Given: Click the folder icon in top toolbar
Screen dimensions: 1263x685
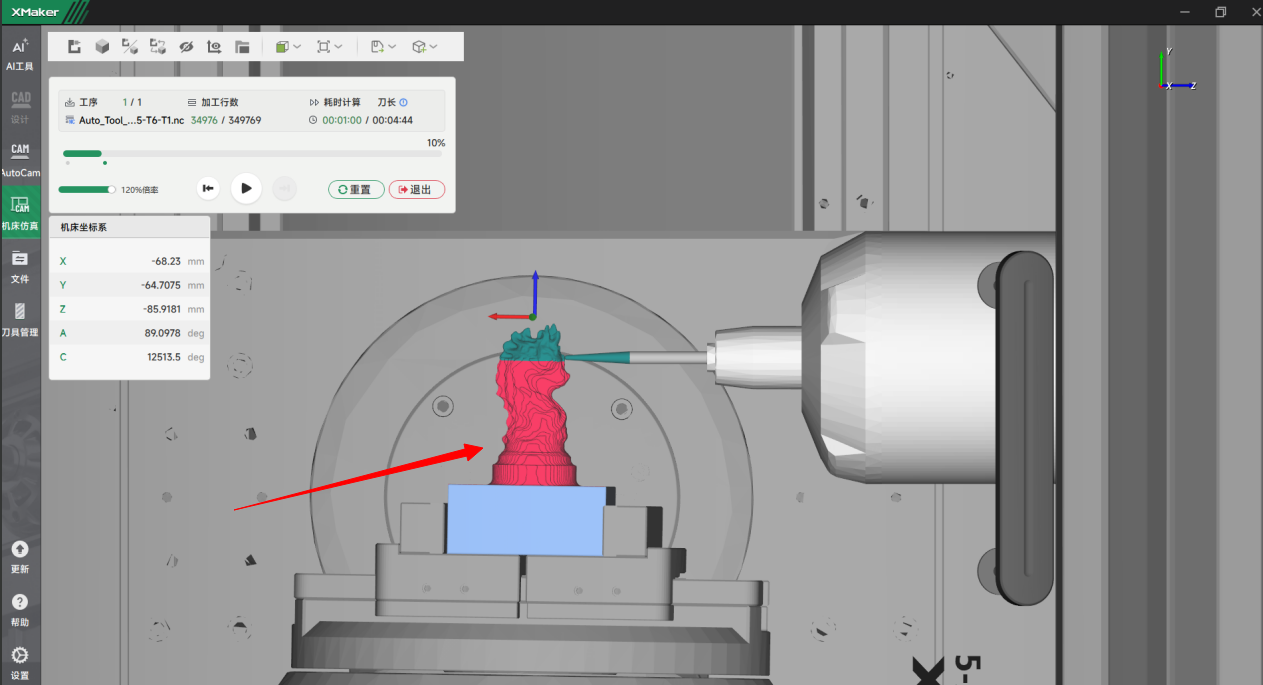Looking at the screenshot, I should click(x=242, y=47).
